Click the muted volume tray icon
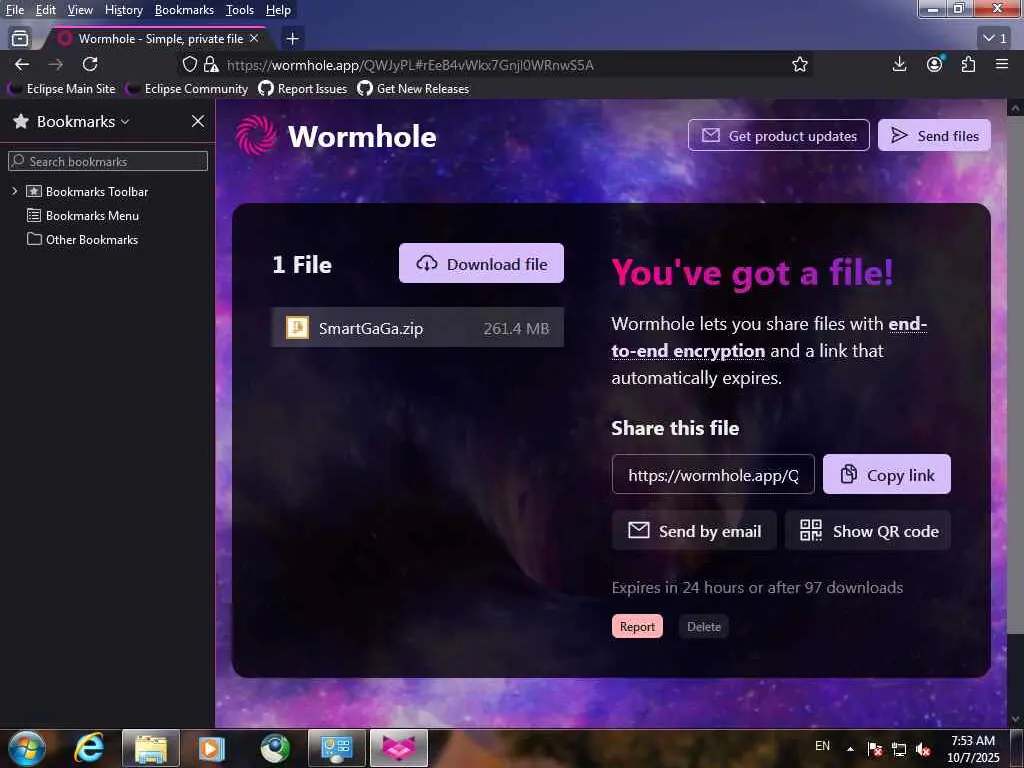Viewport: 1024px width, 768px height. [923, 749]
